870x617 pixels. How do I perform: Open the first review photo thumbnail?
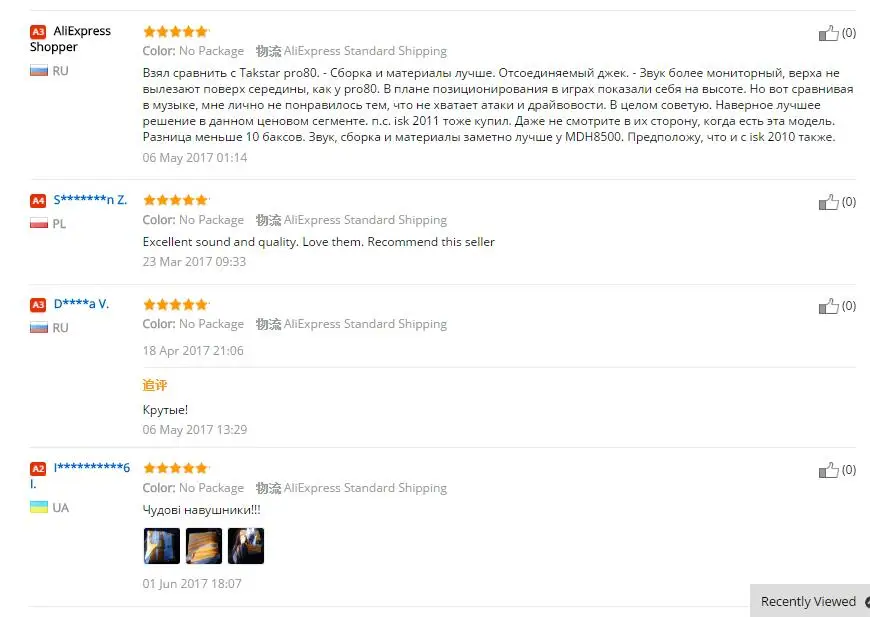tap(162, 546)
